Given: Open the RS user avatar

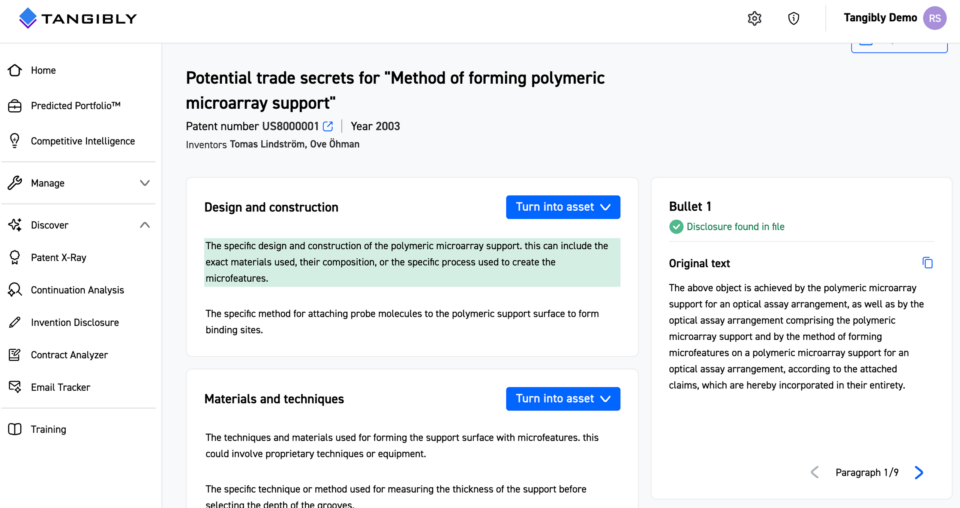Looking at the screenshot, I should click(934, 18).
